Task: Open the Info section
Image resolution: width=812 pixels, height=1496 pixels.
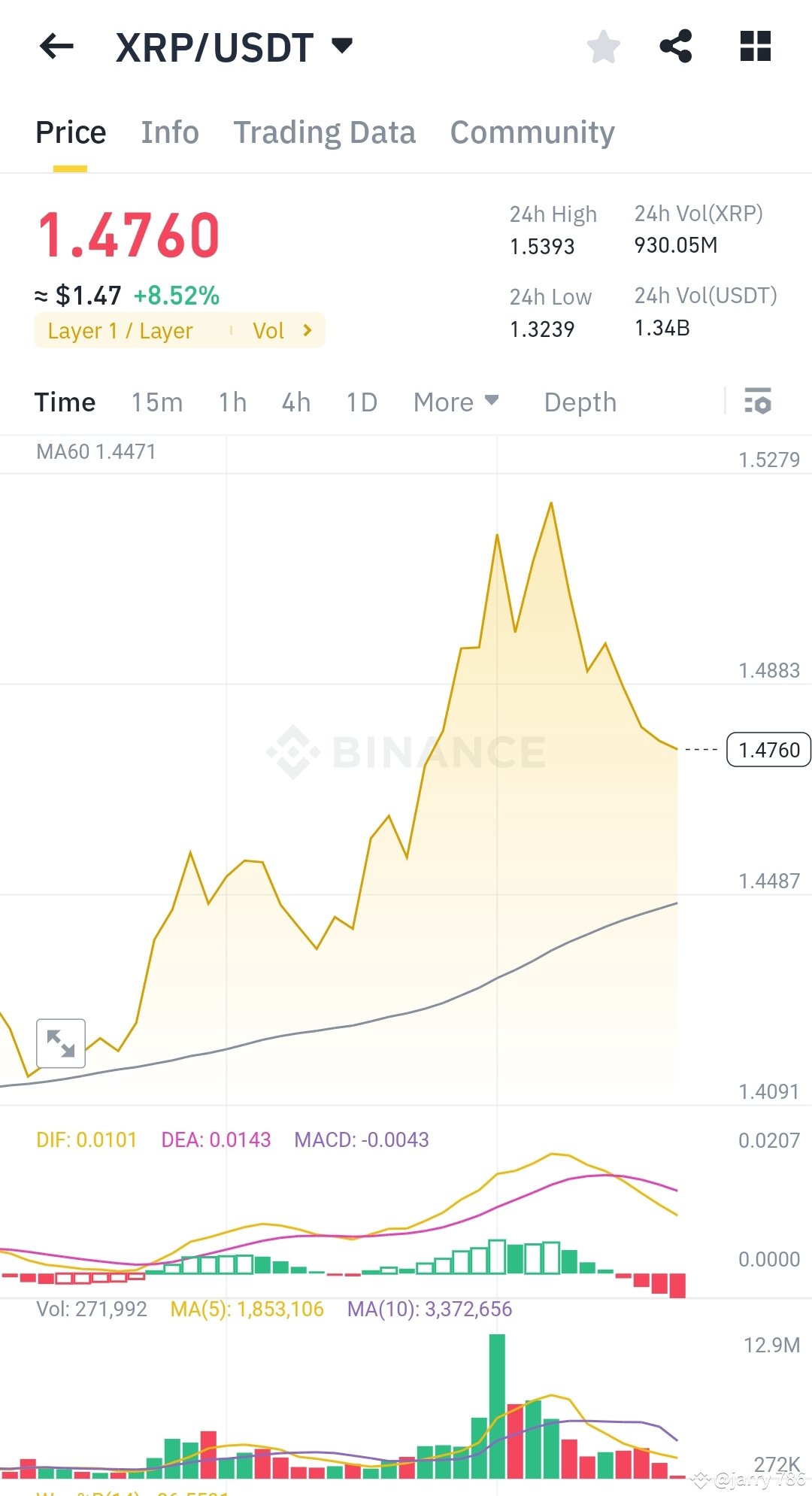Action: click(170, 132)
